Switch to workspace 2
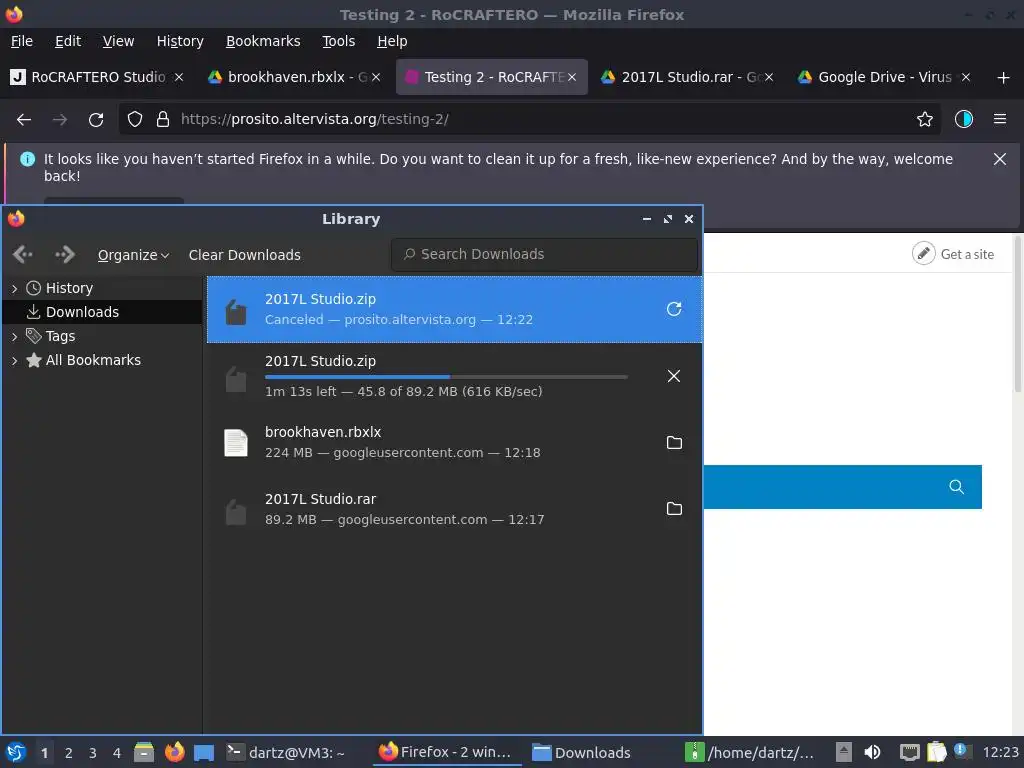This screenshot has height=768, width=1024. [x=69, y=753]
